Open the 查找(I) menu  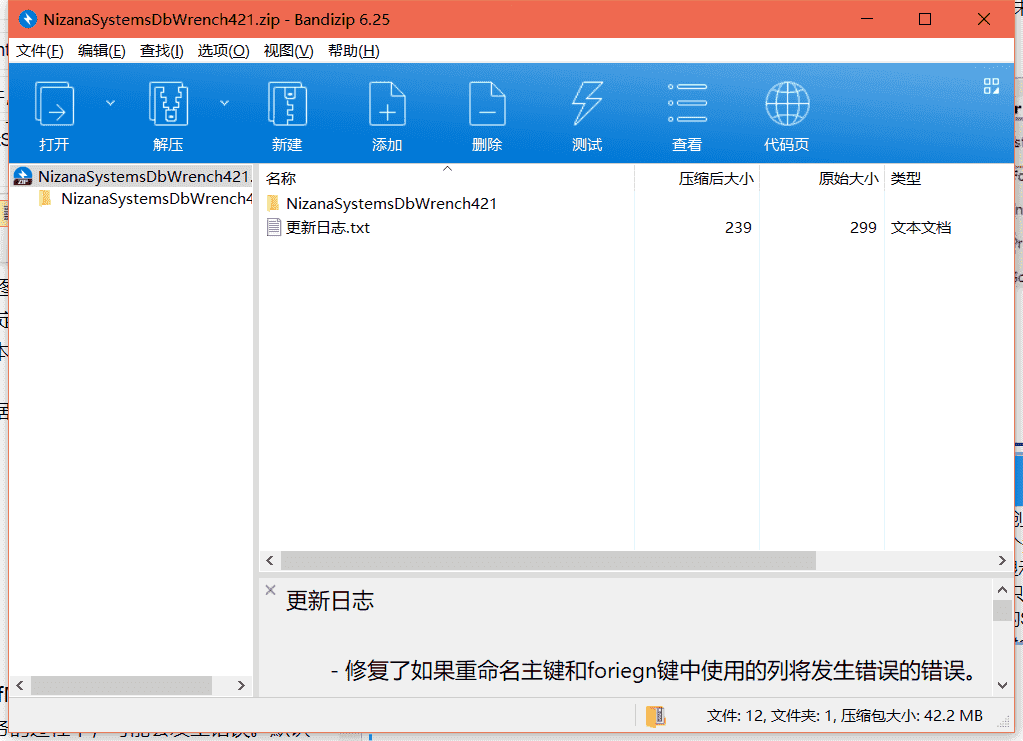click(x=161, y=51)
